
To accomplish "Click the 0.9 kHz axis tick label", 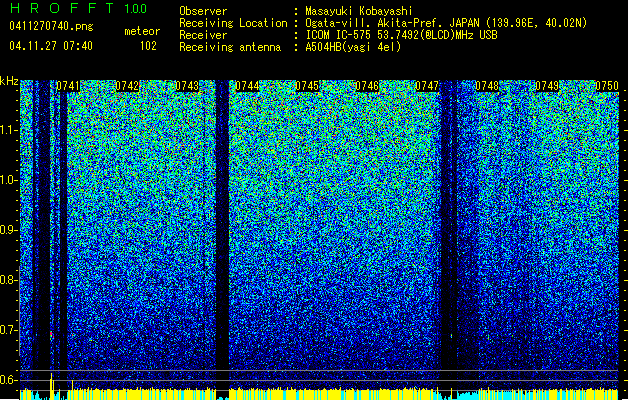I will 8,230.
